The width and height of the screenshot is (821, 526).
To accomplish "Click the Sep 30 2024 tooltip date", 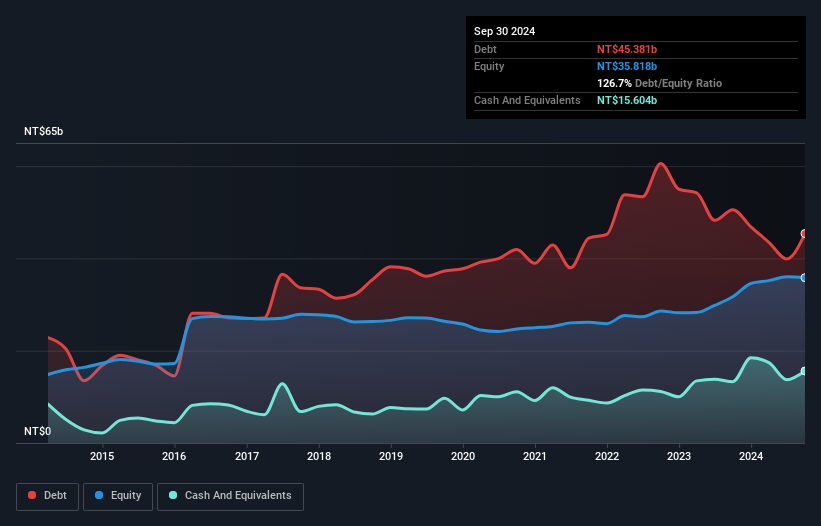I will click(x=504, y=31).
